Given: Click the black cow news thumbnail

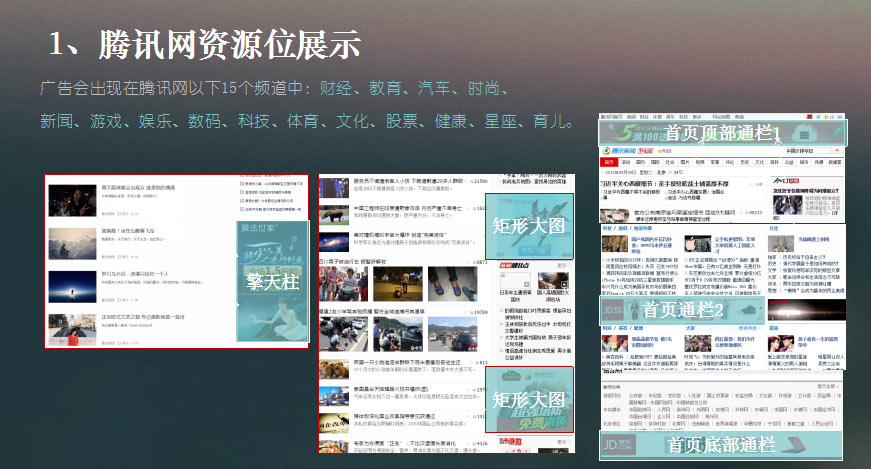Looking at the screenshot, I should [x=335, y=215].
